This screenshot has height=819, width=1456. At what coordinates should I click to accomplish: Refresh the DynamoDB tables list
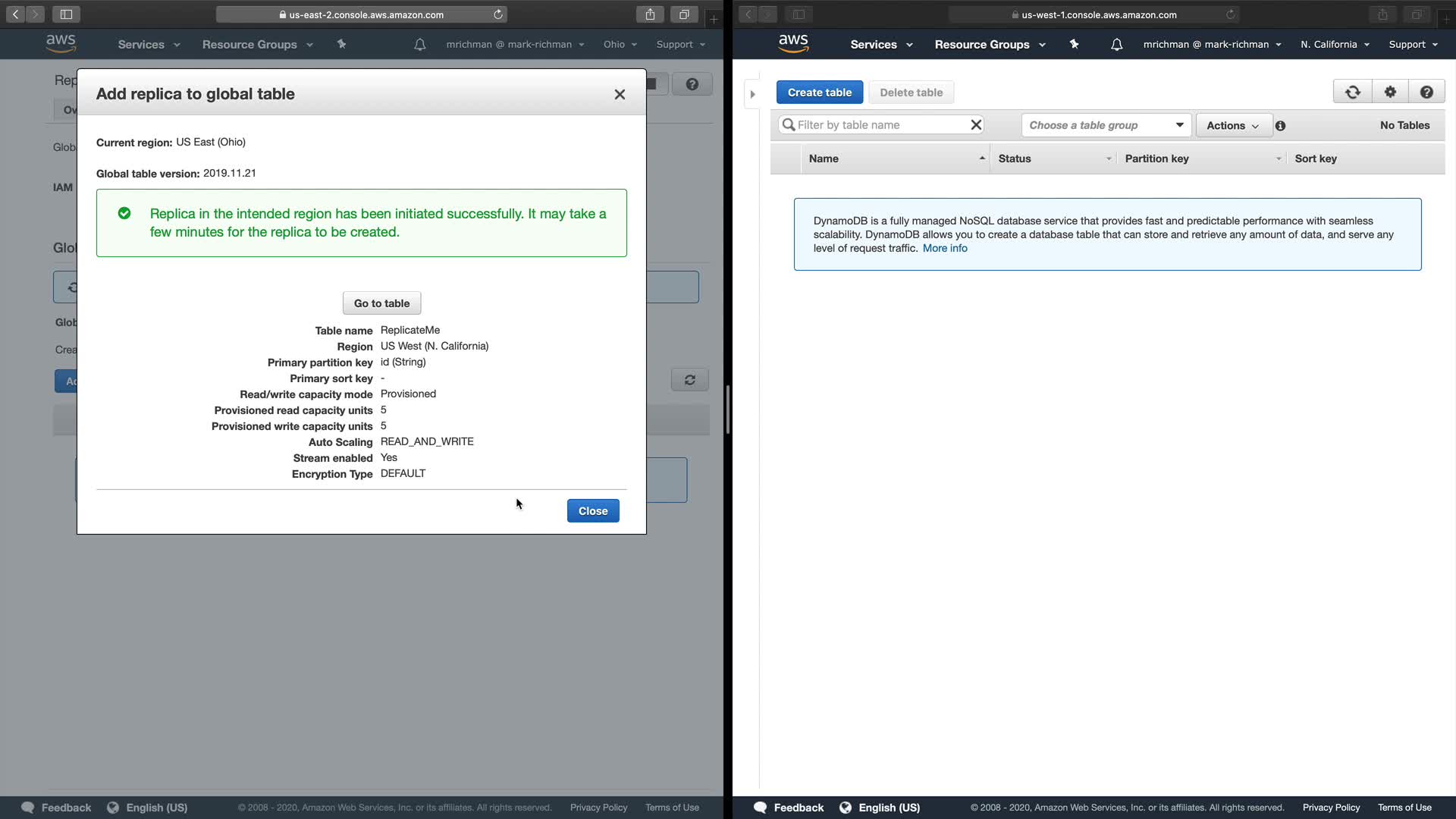pyautogui.click(x=1352, y=92)
